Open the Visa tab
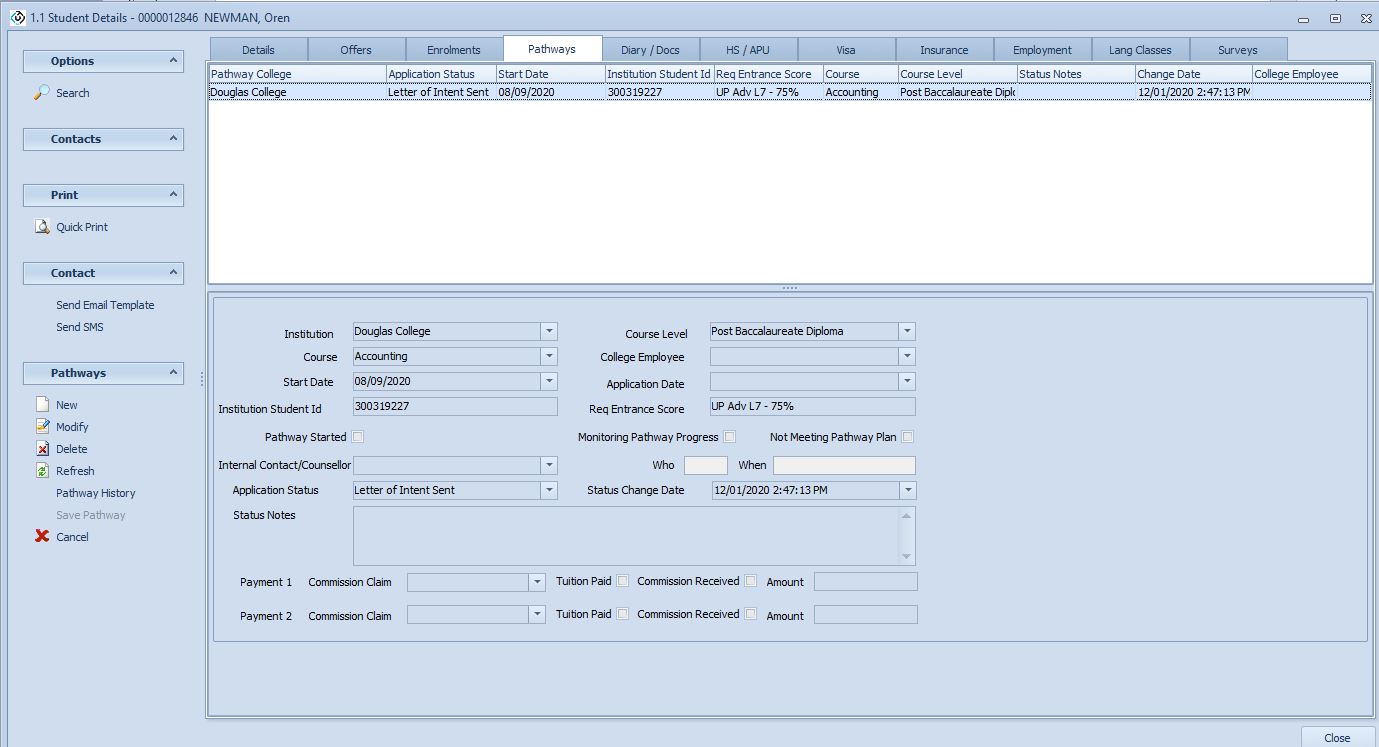This screenshot has height=747, width=1379. 844,50
